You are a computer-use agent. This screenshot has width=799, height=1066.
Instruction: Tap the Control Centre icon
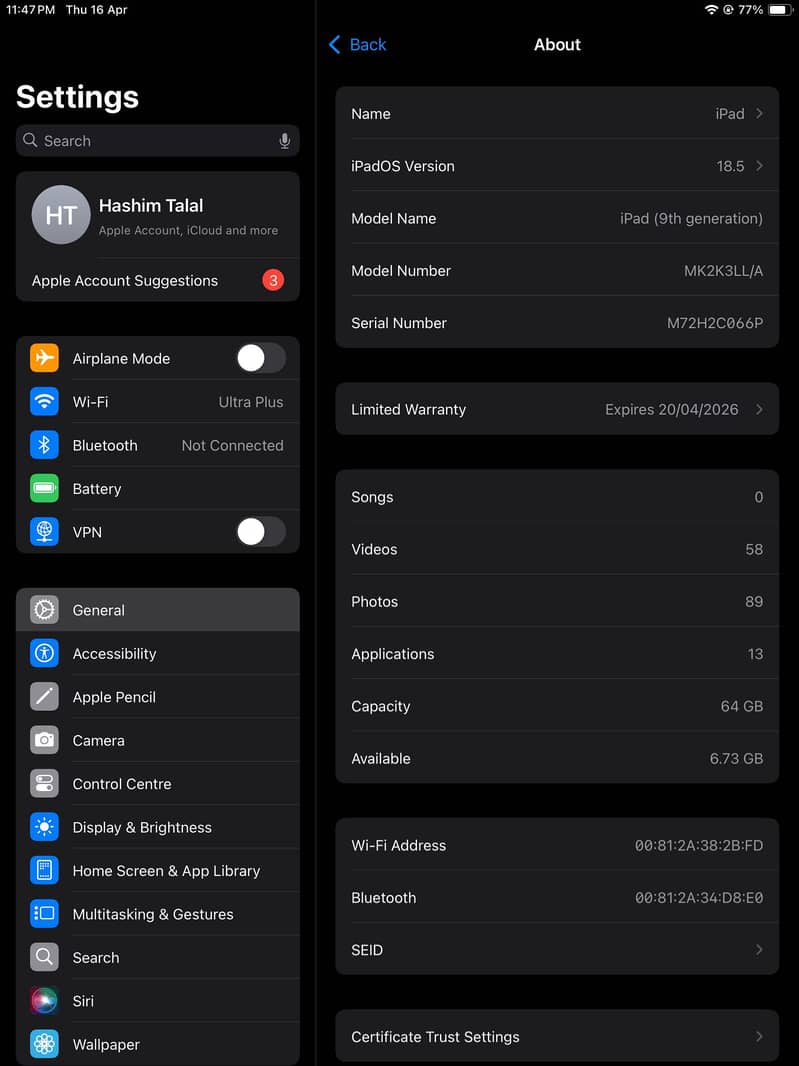point(44,784)
